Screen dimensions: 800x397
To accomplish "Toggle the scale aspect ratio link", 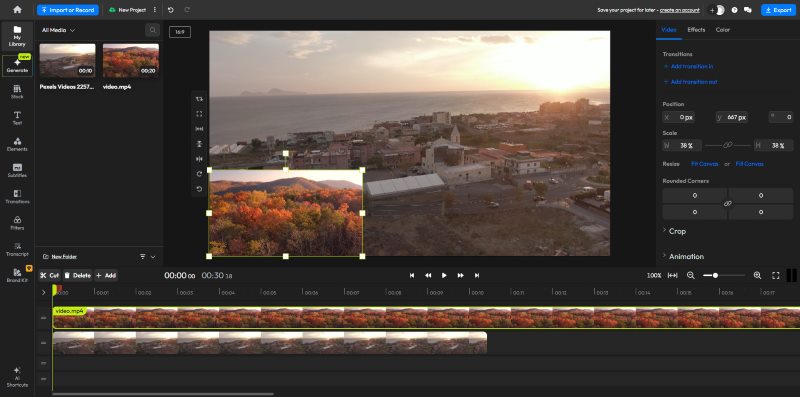I will point(728,145).
